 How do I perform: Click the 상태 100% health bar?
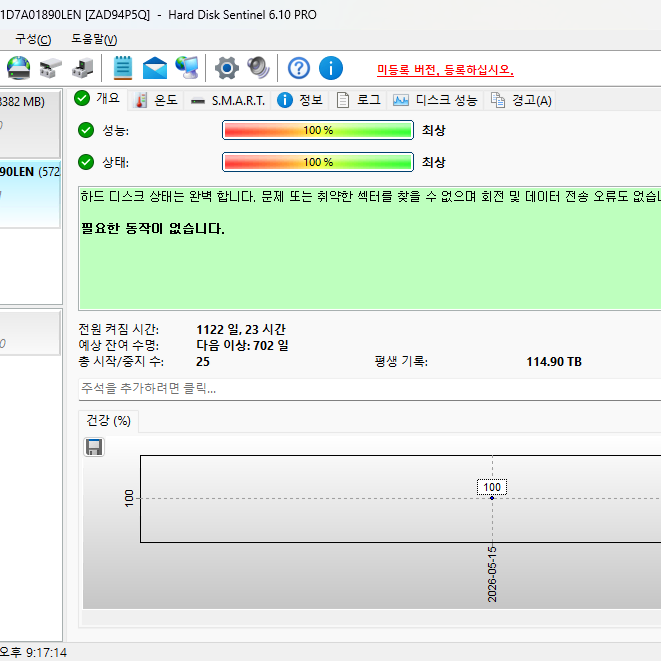click(x=318, y=162)
